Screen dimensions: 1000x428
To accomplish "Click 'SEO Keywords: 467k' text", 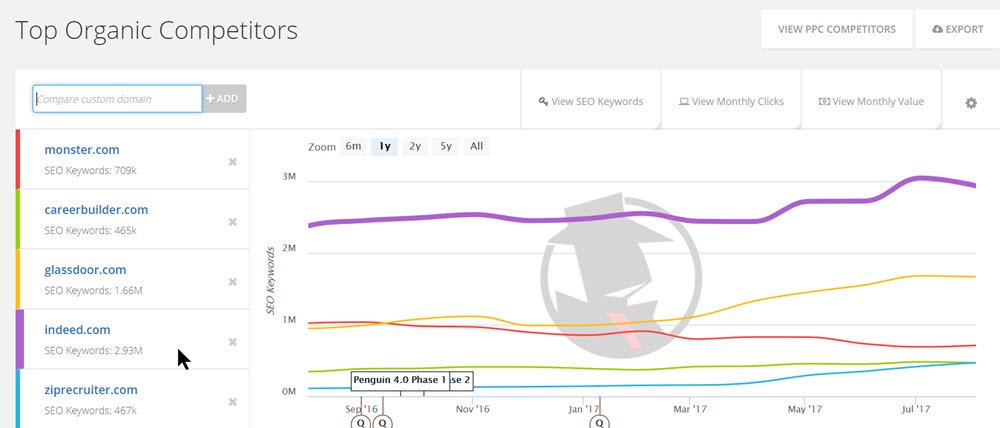I will [91, 411].
